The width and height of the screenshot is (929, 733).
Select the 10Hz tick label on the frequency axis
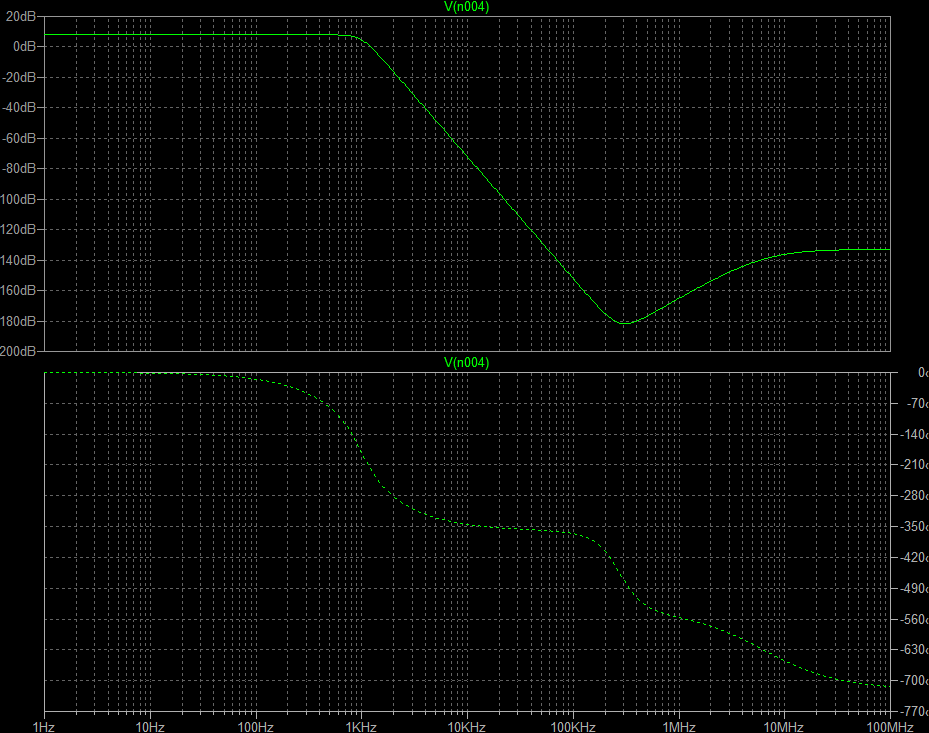pos(149,725)
